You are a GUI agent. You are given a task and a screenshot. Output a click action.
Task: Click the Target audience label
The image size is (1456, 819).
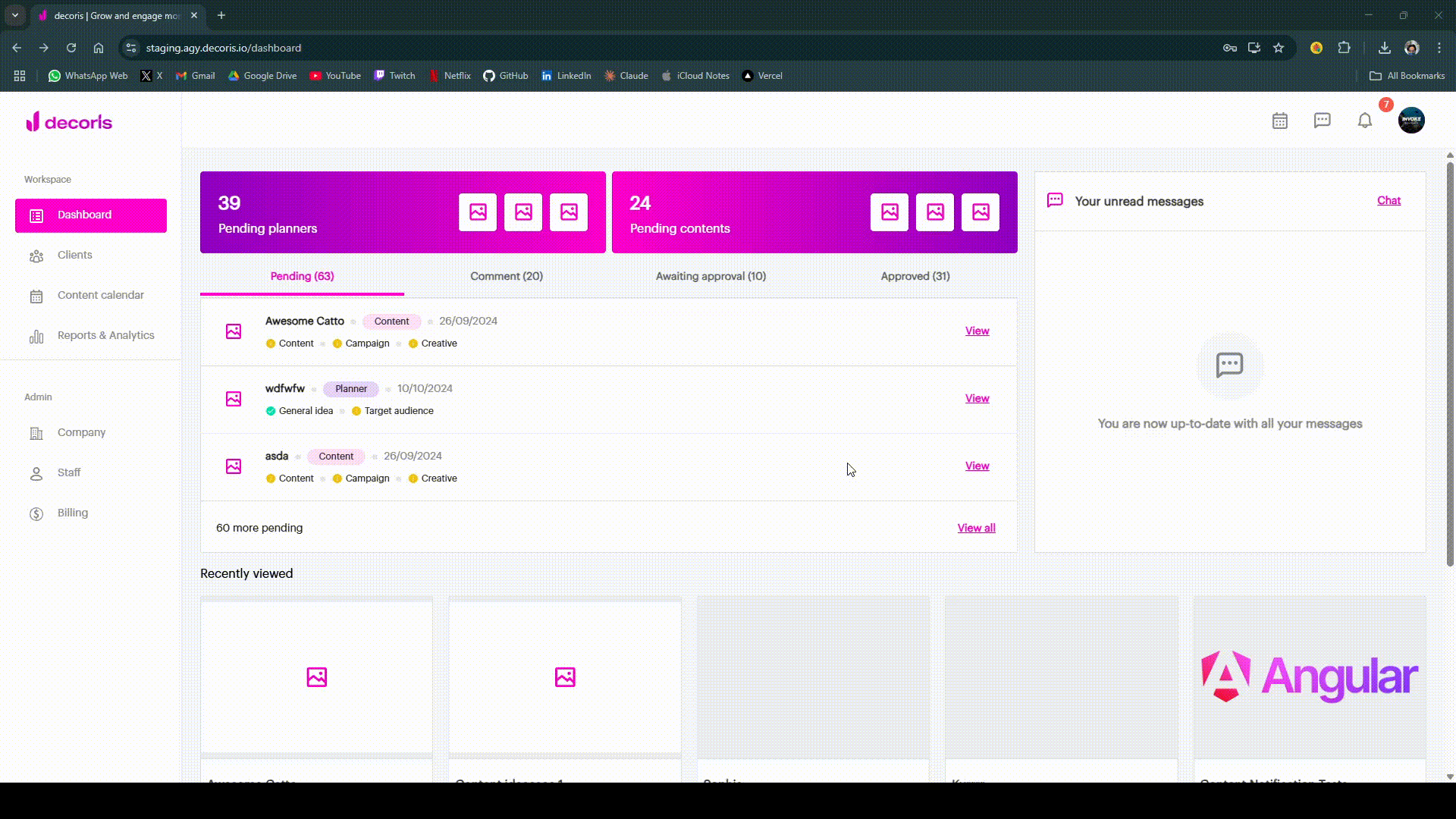coord(399,411)
